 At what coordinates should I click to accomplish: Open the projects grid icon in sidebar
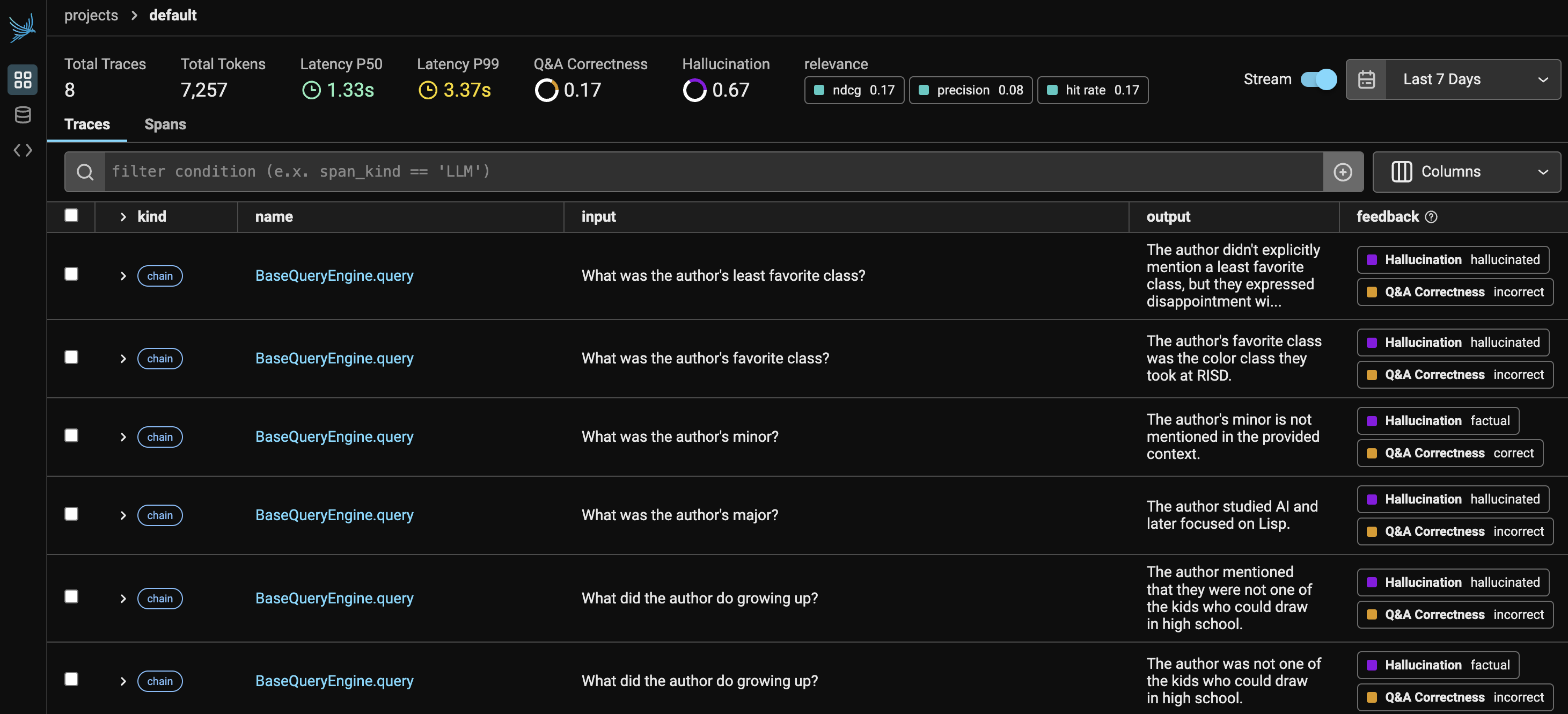23,80
